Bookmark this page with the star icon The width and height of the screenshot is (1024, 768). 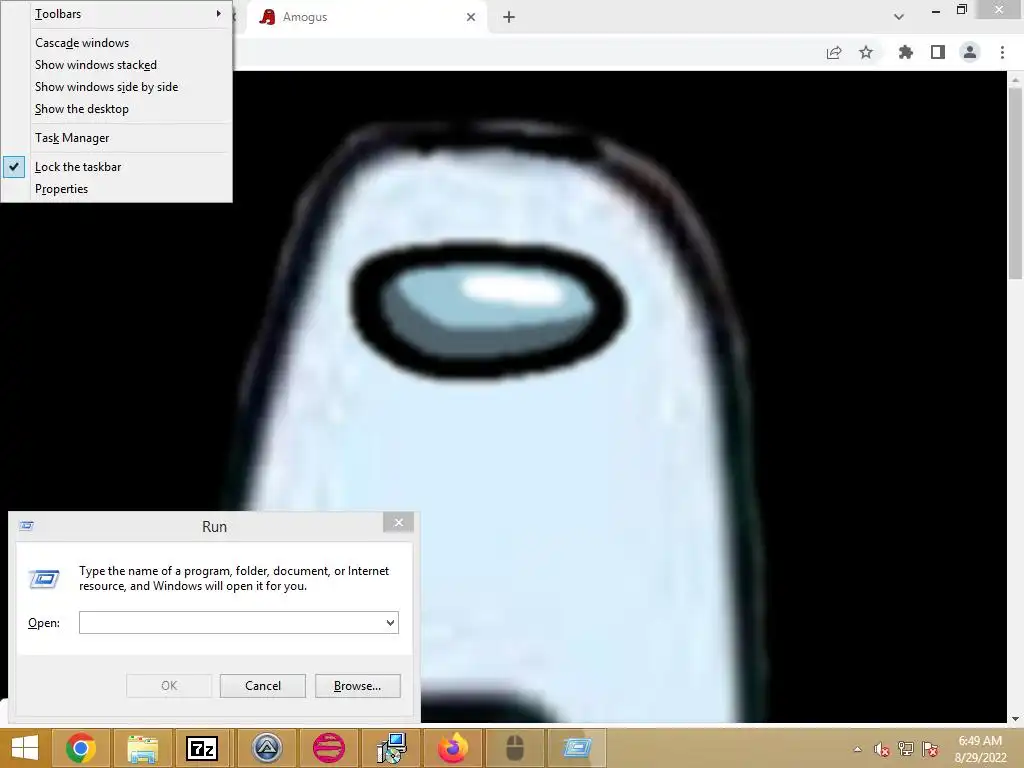click(866, 52)
